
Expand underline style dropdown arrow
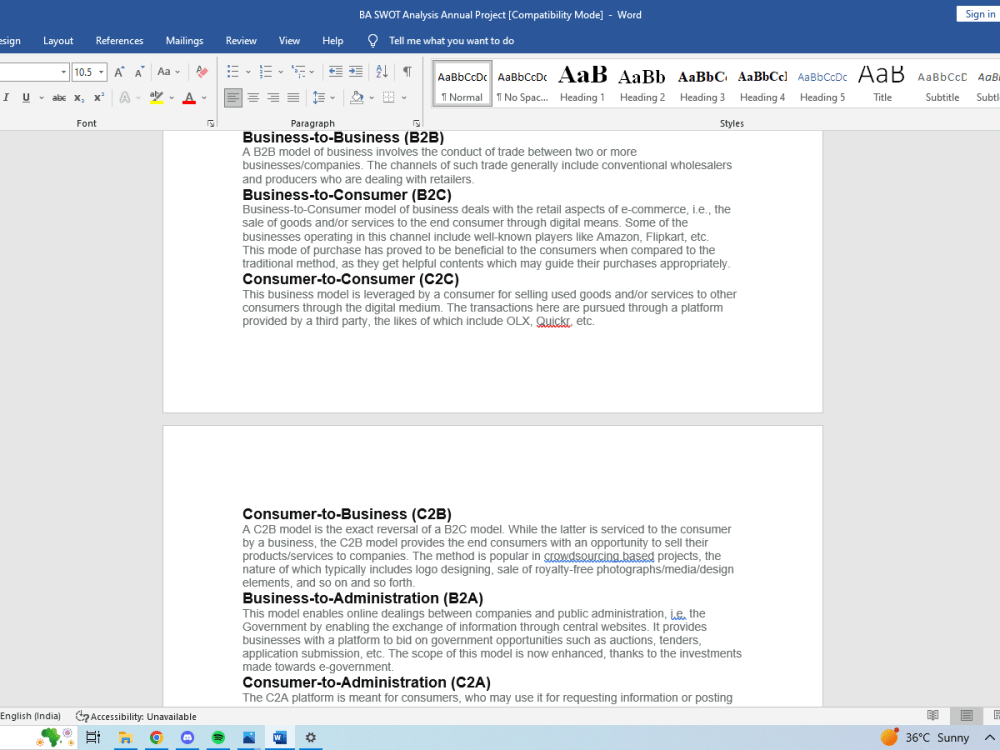coord(41,98)
